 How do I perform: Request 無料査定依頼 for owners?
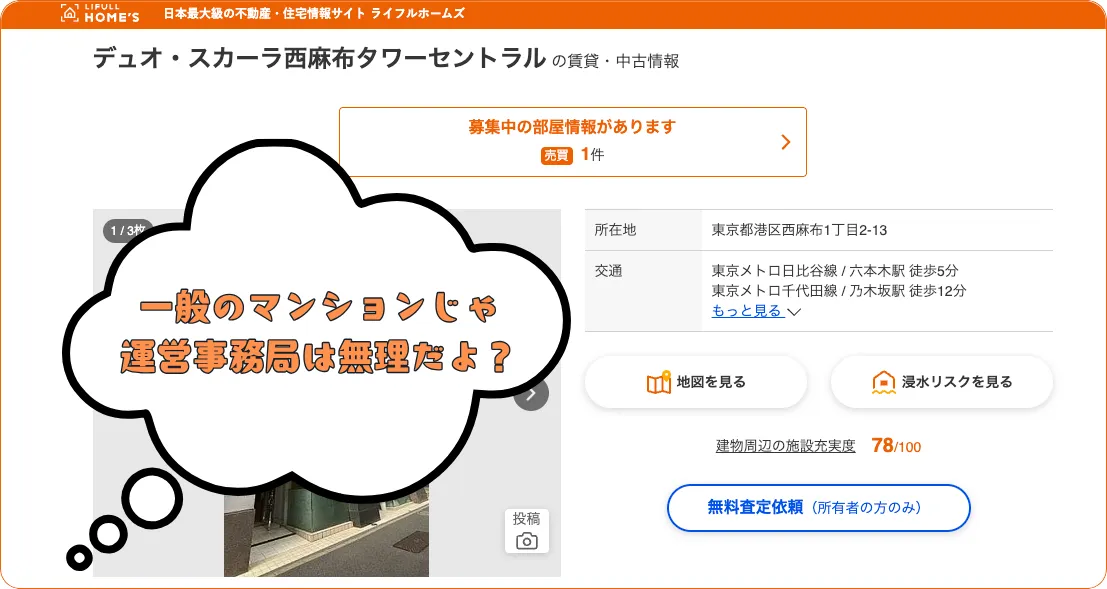tap(819, 508)
